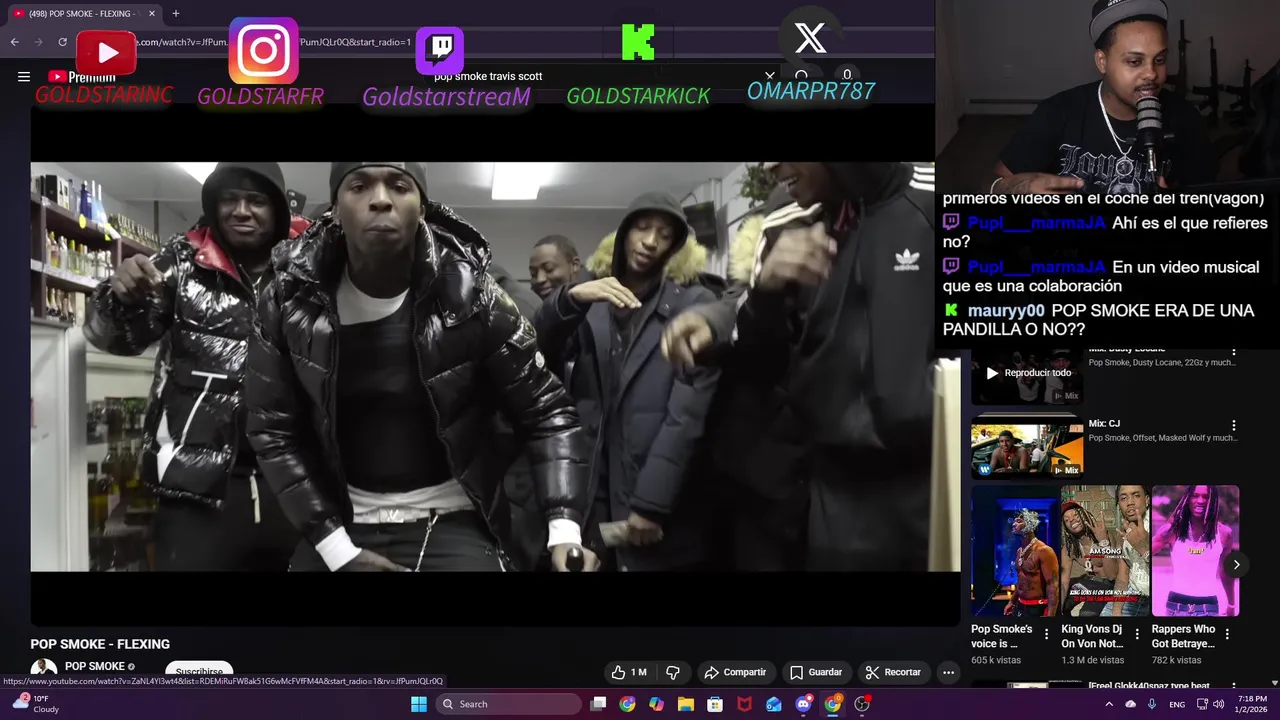The height and width of the screenshot is (720, 1280).
Task: Switch input language via ENG
Action: (x=1177, y=704)
